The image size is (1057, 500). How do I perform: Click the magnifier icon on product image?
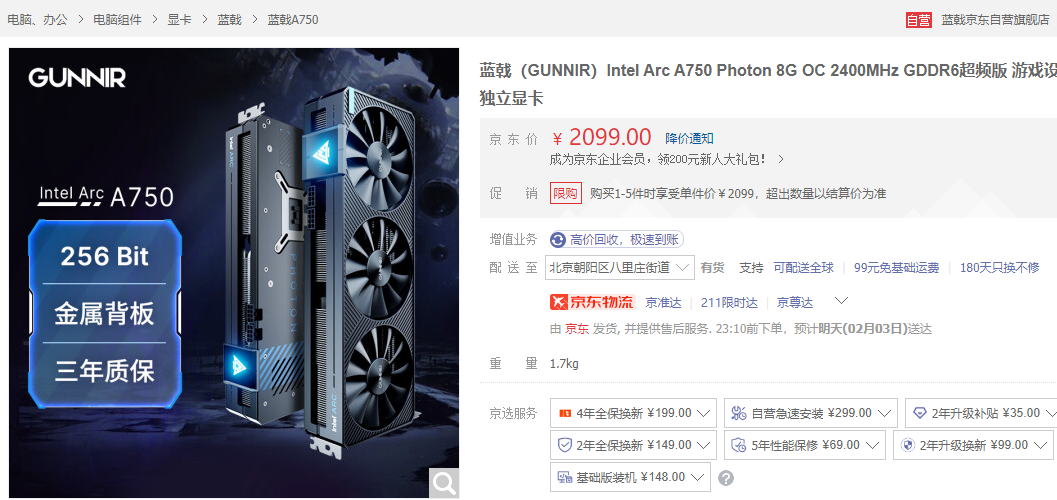click(x=444, y=483)
